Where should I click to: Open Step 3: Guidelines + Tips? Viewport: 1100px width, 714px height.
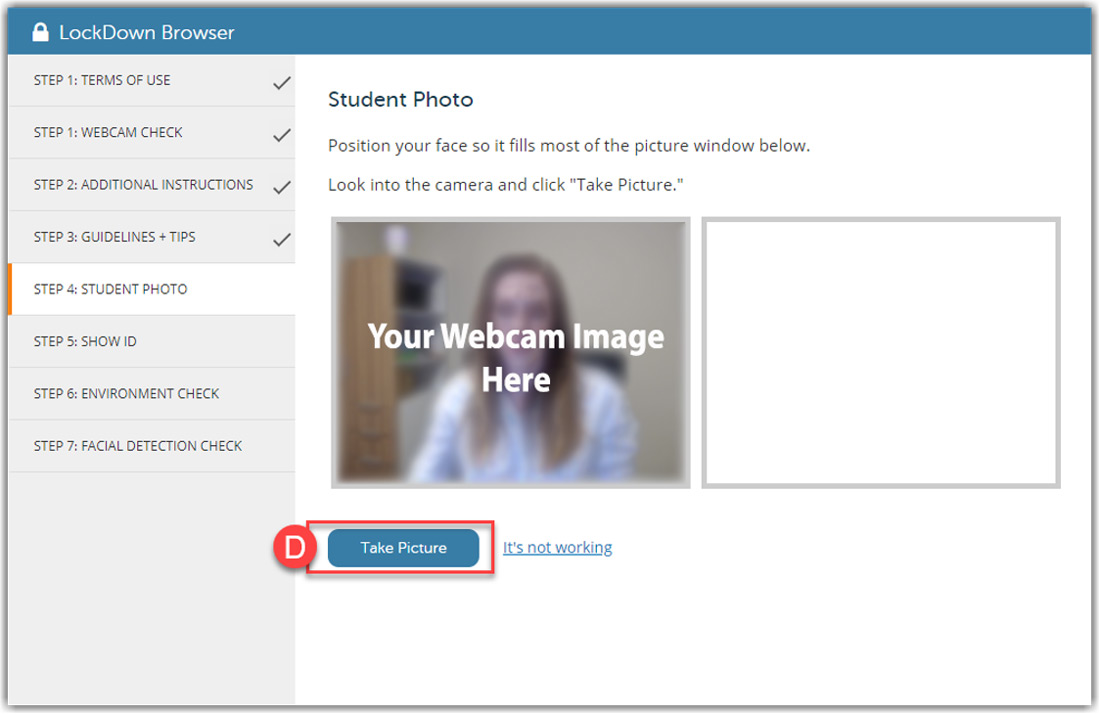[x=114, y=237]
